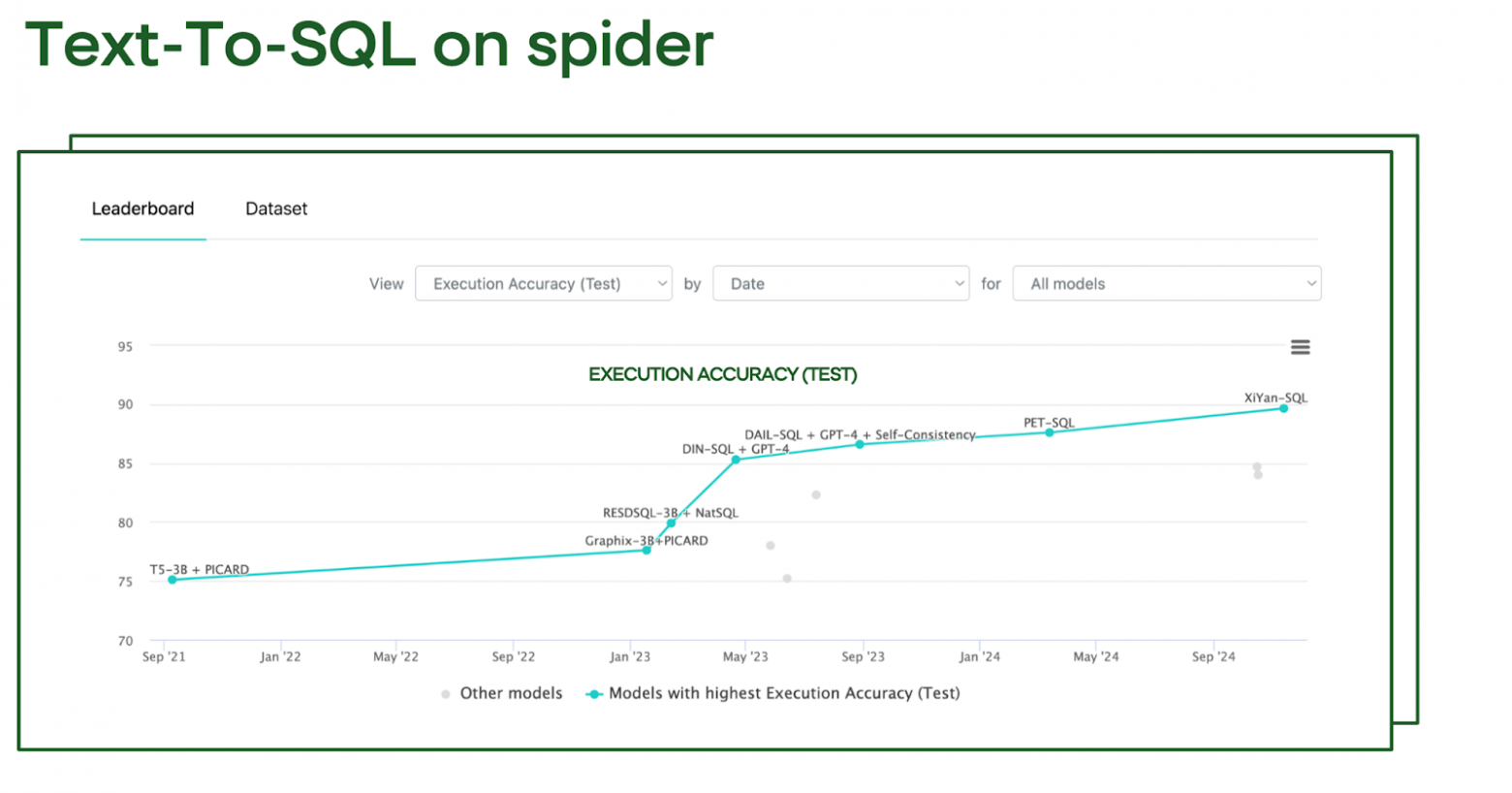Click the RESDSQL-3B + NatSQL data point

click(x=671, y=523)
